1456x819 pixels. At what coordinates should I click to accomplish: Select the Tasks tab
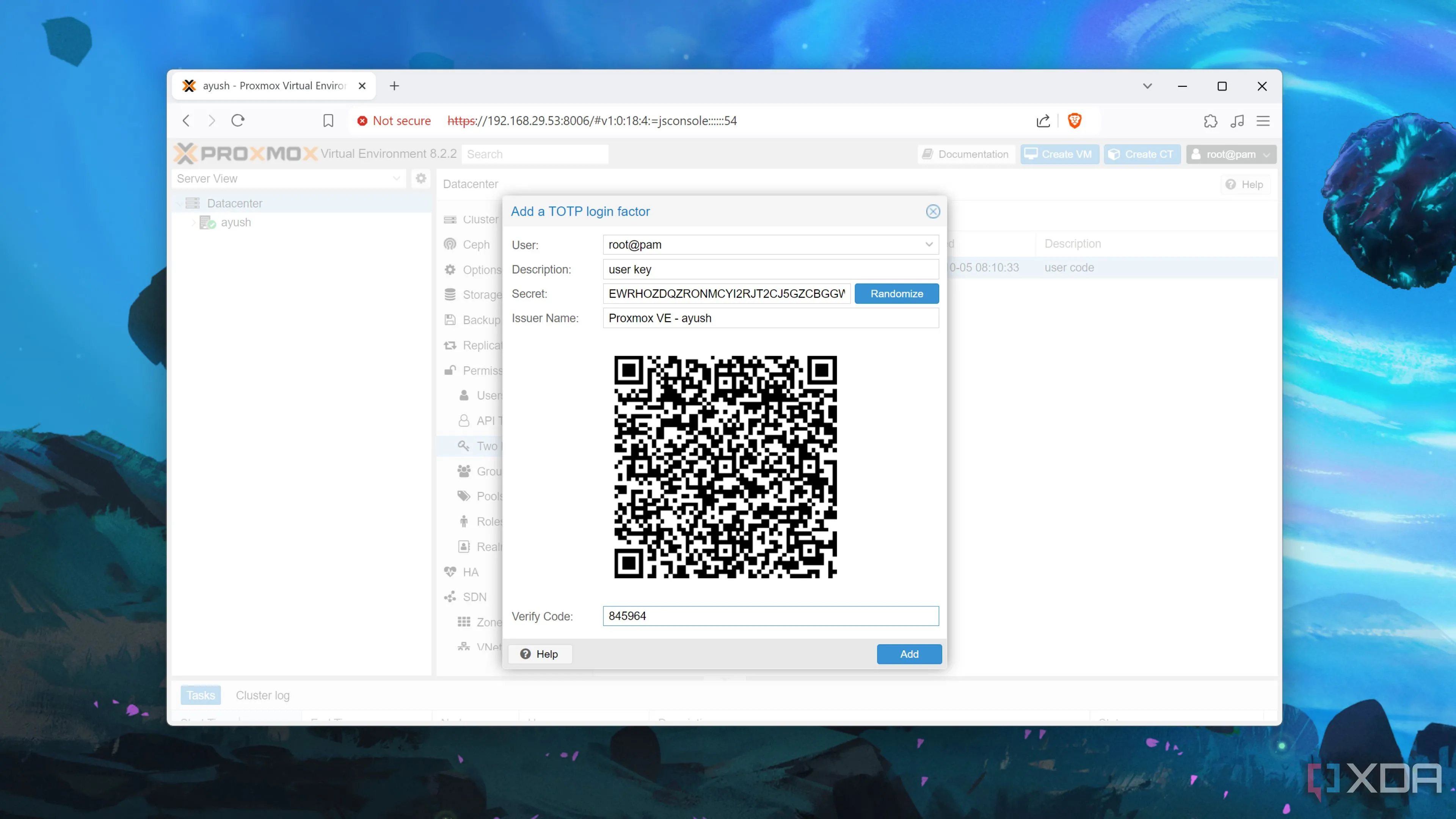click(x=201, y=695)
